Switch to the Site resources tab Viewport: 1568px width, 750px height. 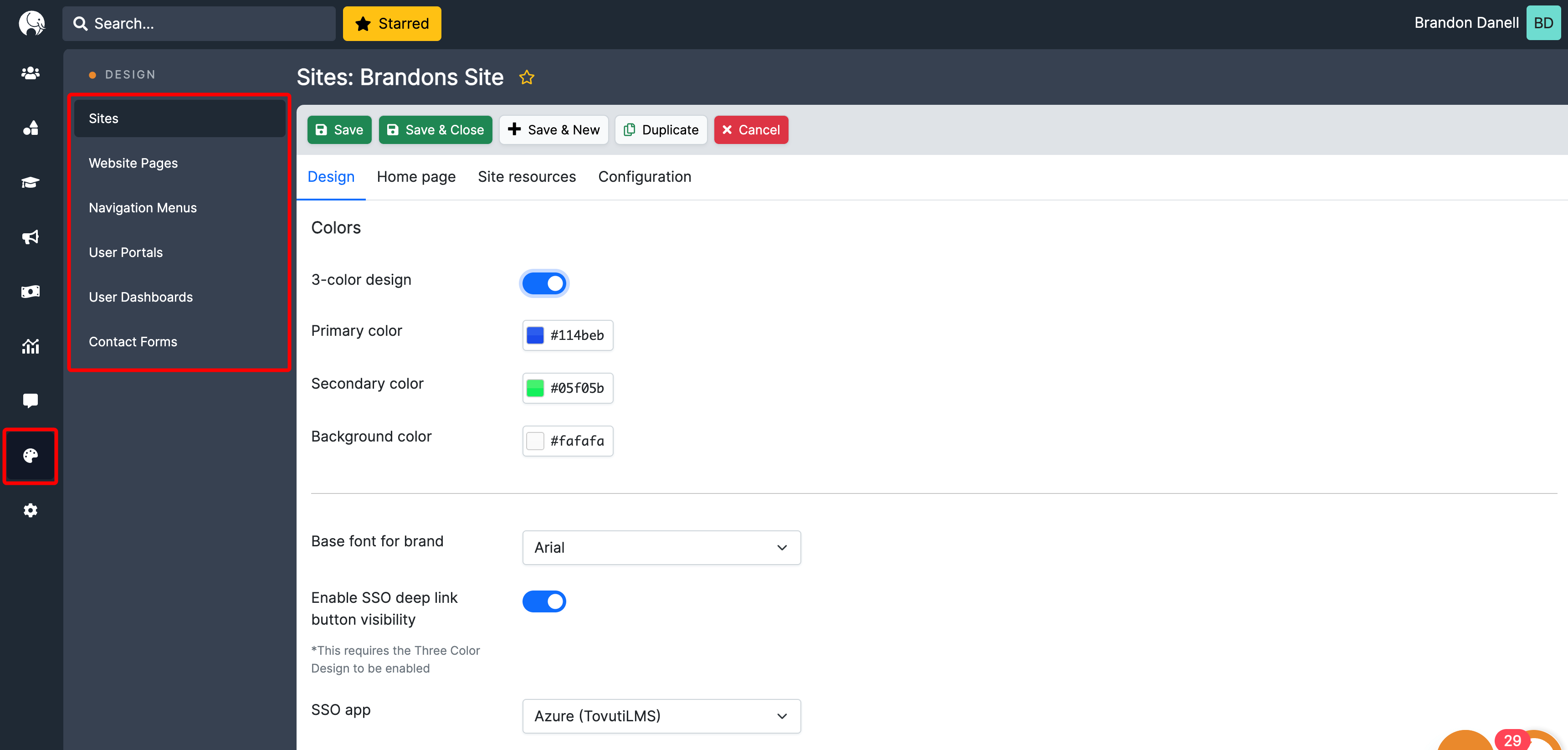click(527, 176)
